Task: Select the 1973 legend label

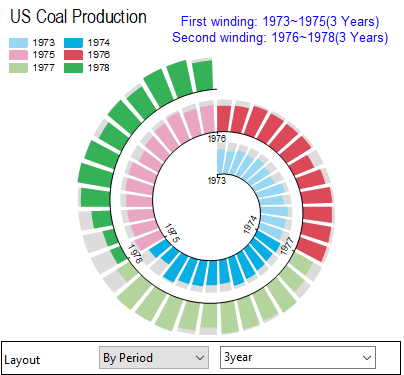Action: pyautogui.click(x=44, y=43)
